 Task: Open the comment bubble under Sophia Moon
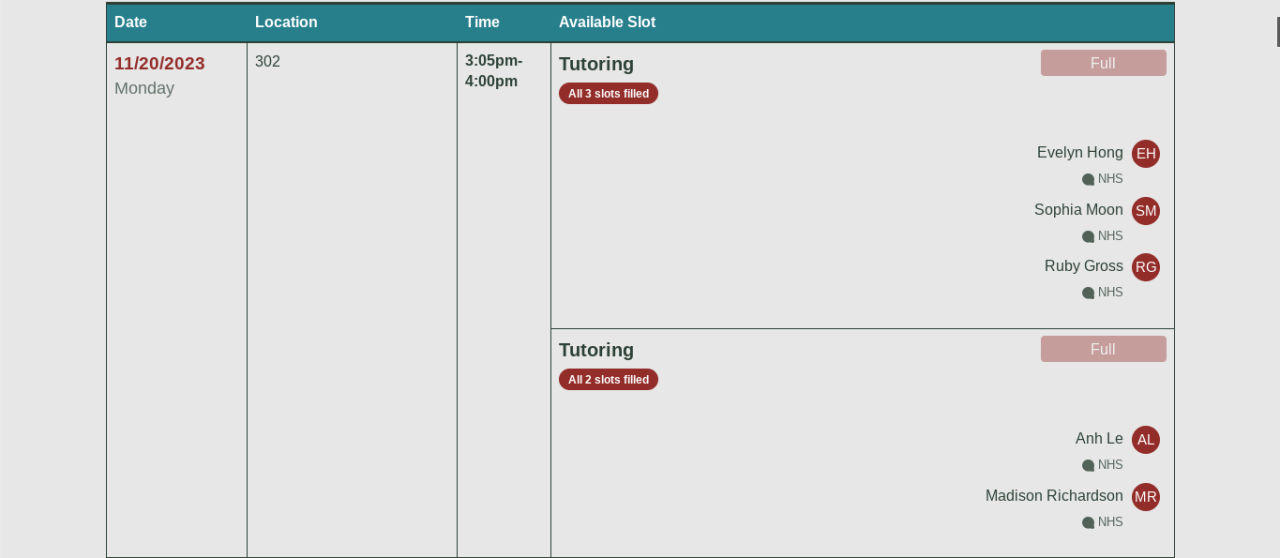1088,237
